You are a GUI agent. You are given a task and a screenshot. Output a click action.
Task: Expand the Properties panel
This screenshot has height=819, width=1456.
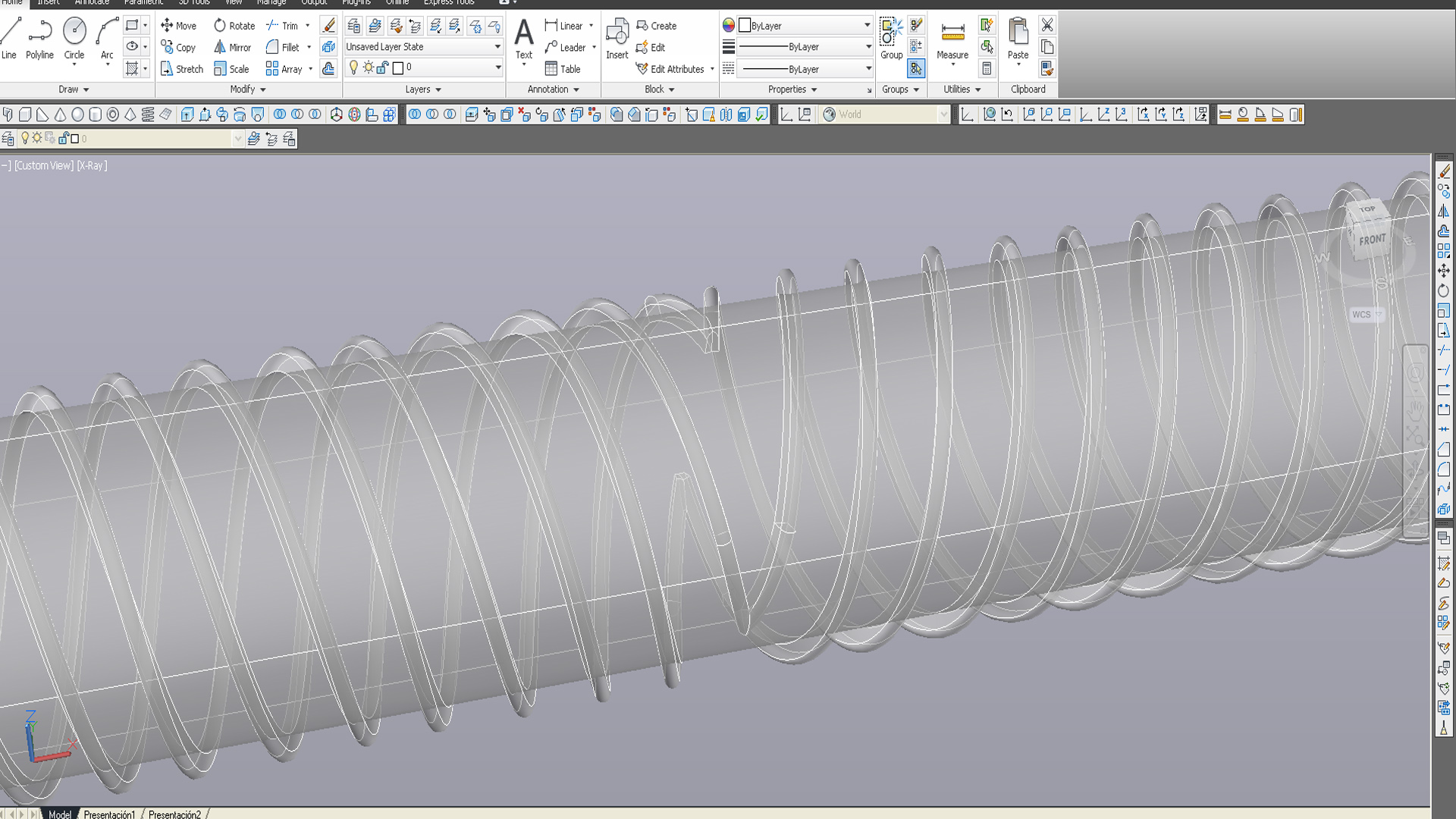(x=792, y=89)
